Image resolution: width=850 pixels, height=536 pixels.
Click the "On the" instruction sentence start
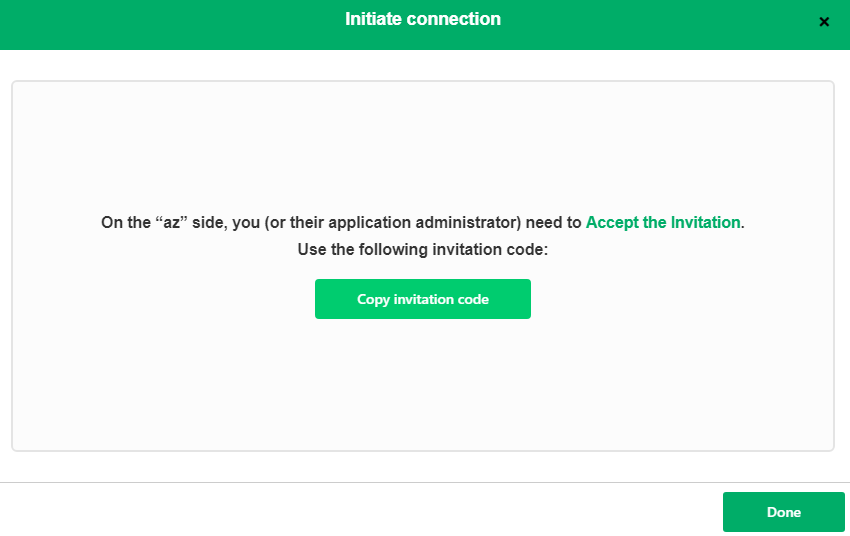[x=124, y=222]
